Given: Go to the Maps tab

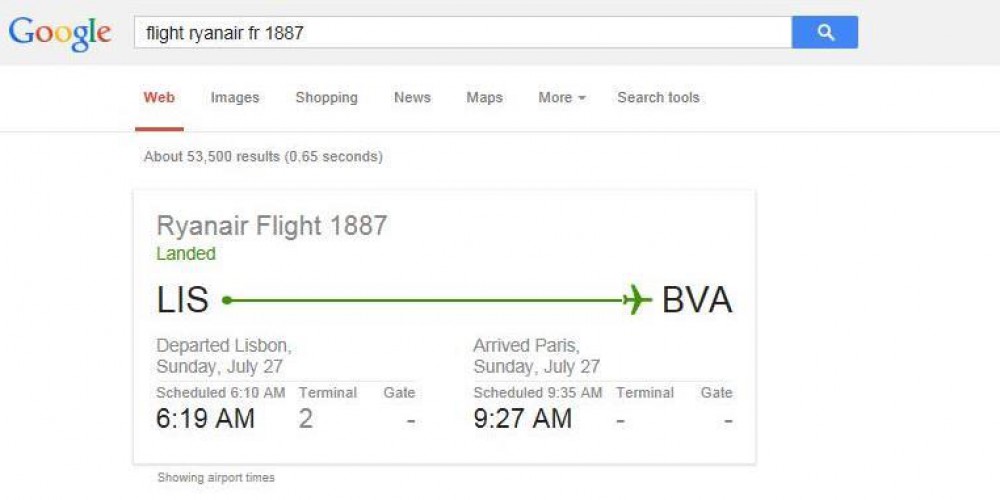Looking at the screenshot, I should pyautogui.click(x=484, y=98).
